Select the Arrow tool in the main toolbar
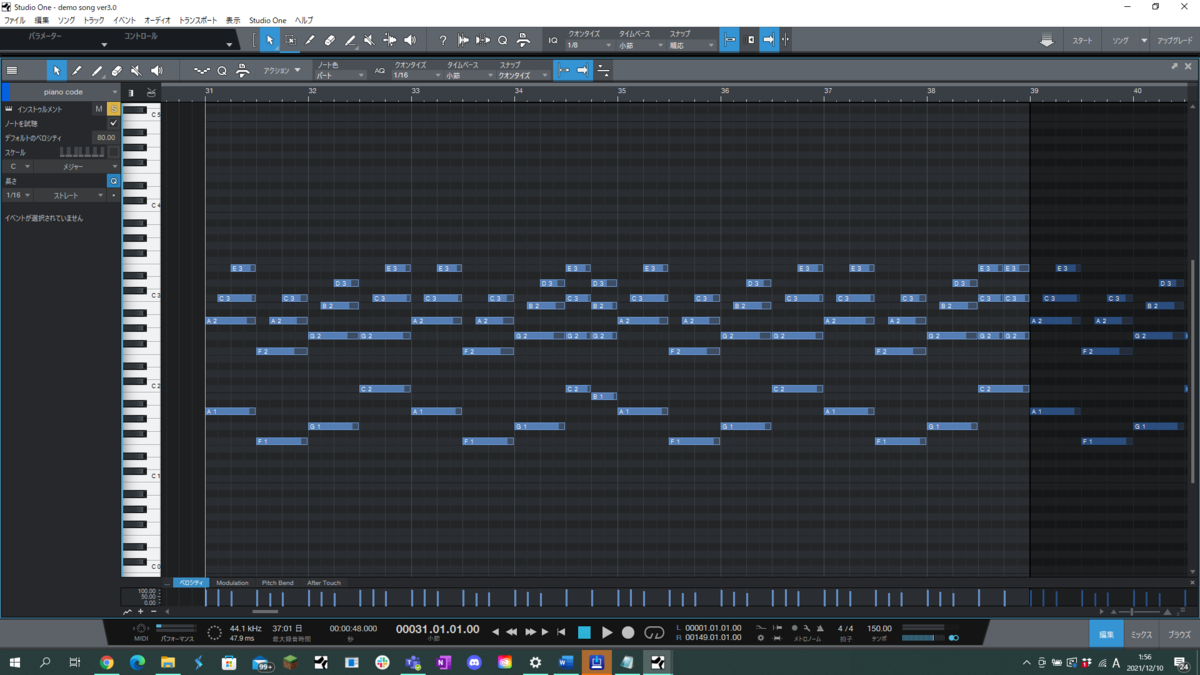This screenshot has height=675, width=1200. point(269,40)
